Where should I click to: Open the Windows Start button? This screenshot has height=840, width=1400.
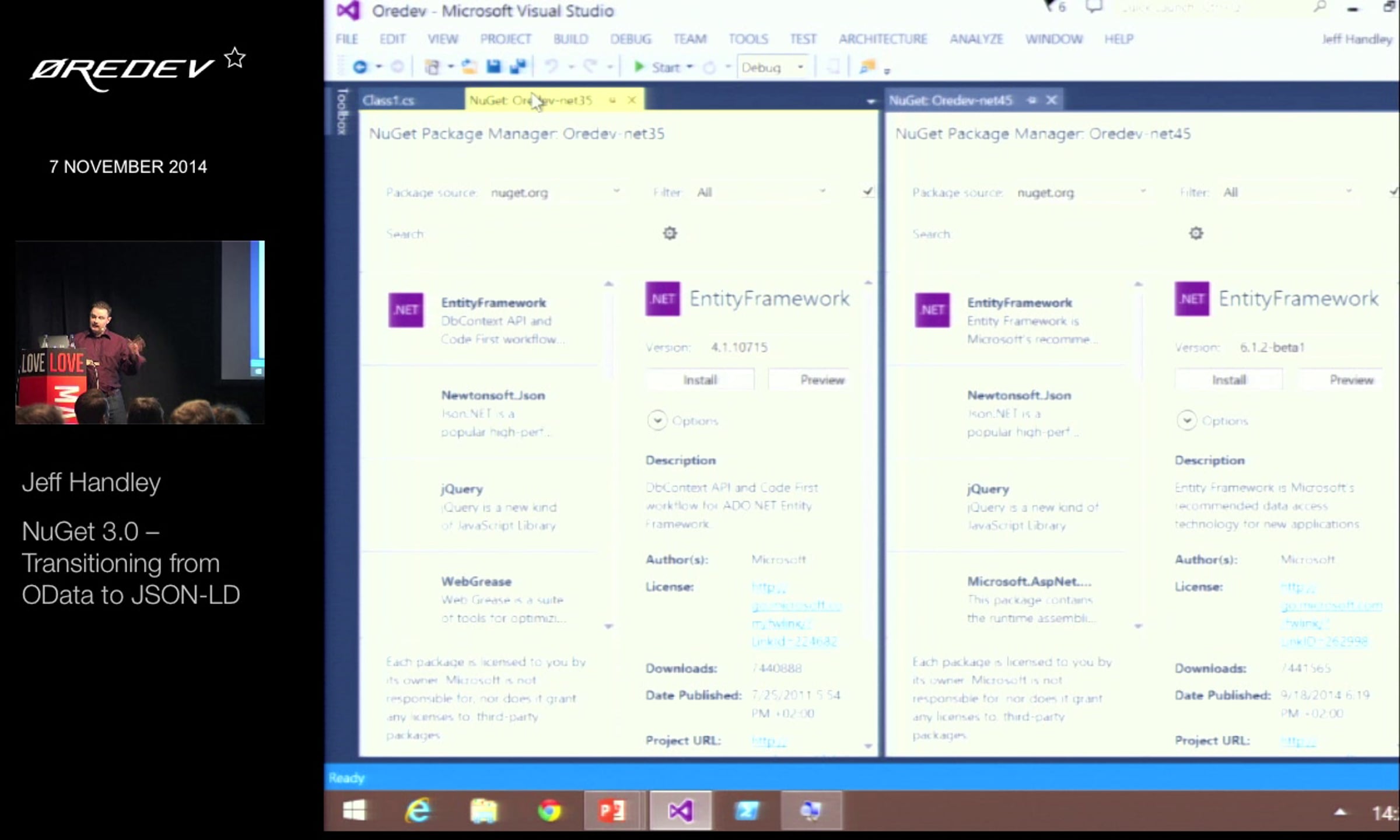[354, 811]
